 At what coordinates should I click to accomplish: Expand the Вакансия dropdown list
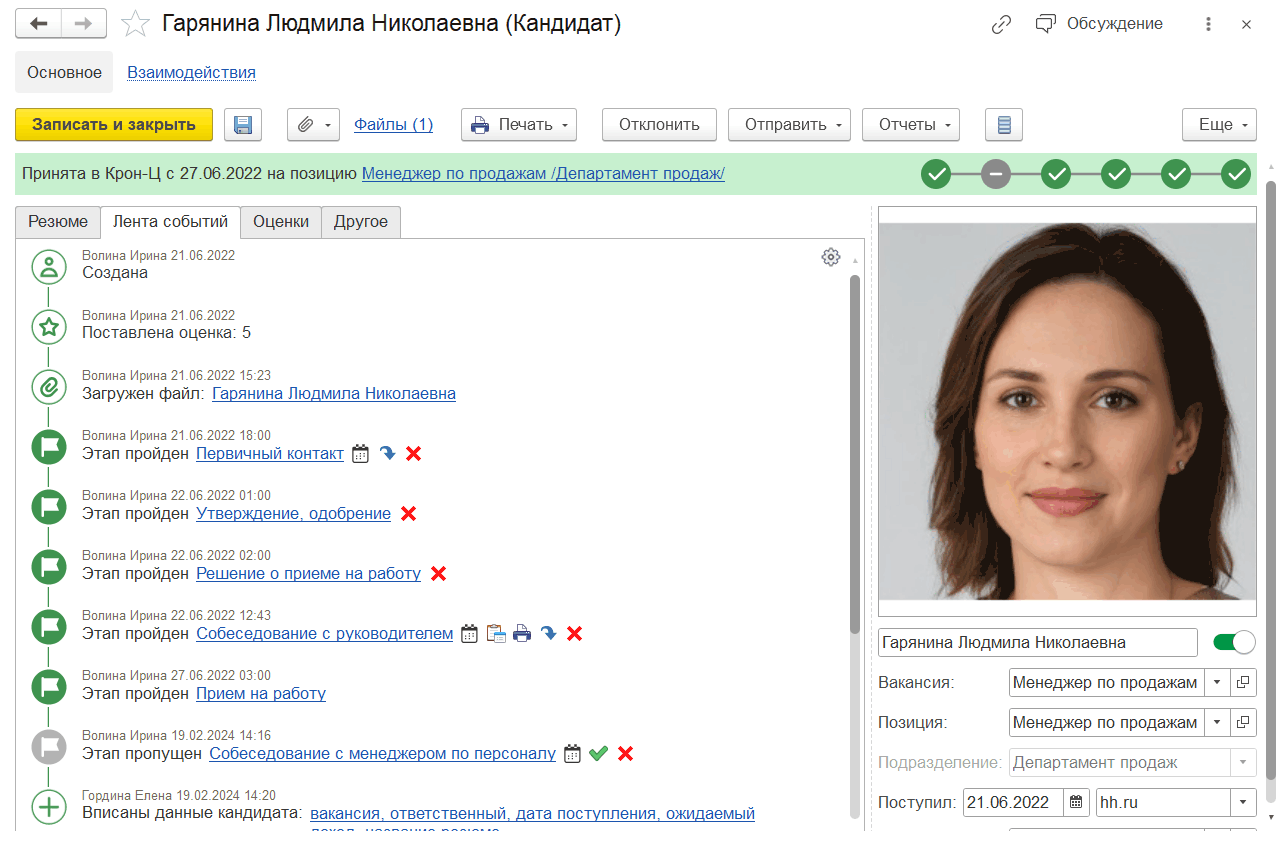click(x=1217, y=683)
